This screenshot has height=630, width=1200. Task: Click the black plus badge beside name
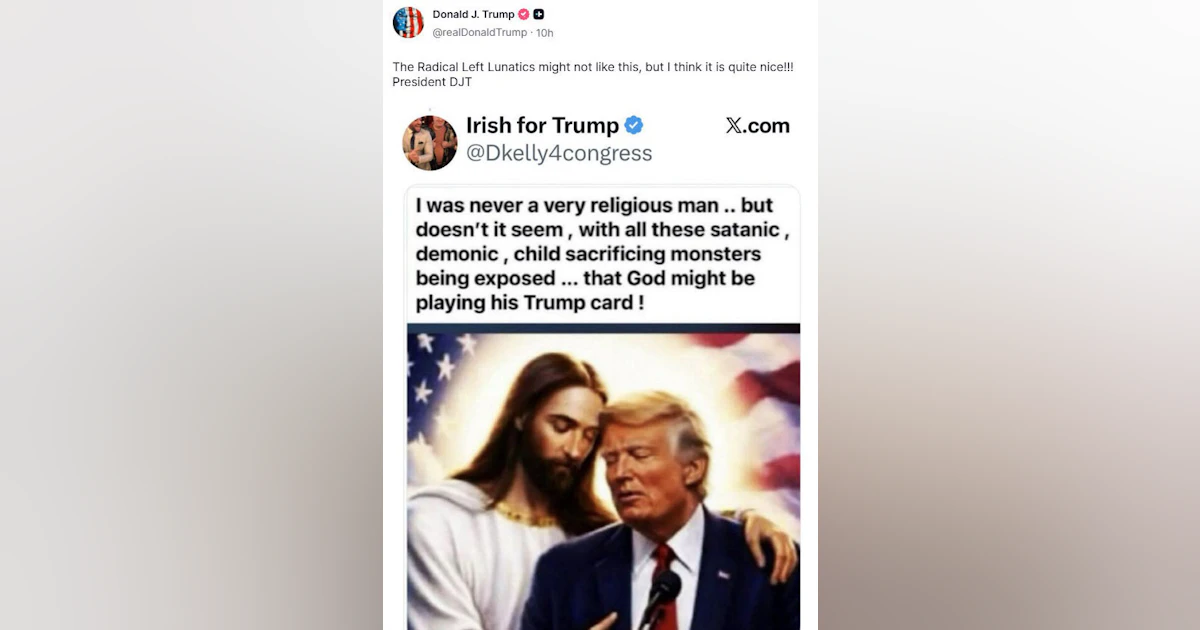tap(538, 14)
